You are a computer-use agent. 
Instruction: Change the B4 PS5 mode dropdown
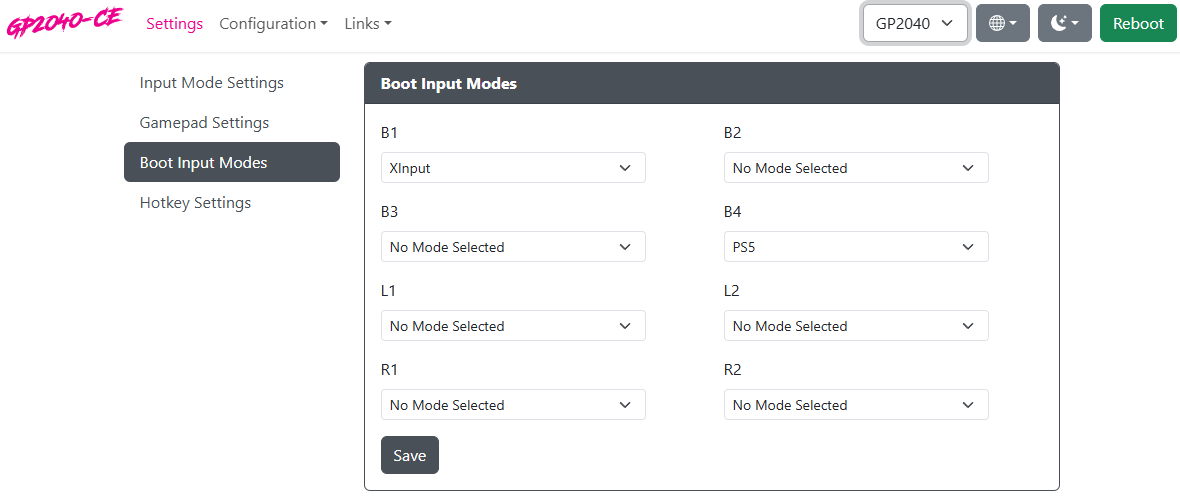[856, 247]
